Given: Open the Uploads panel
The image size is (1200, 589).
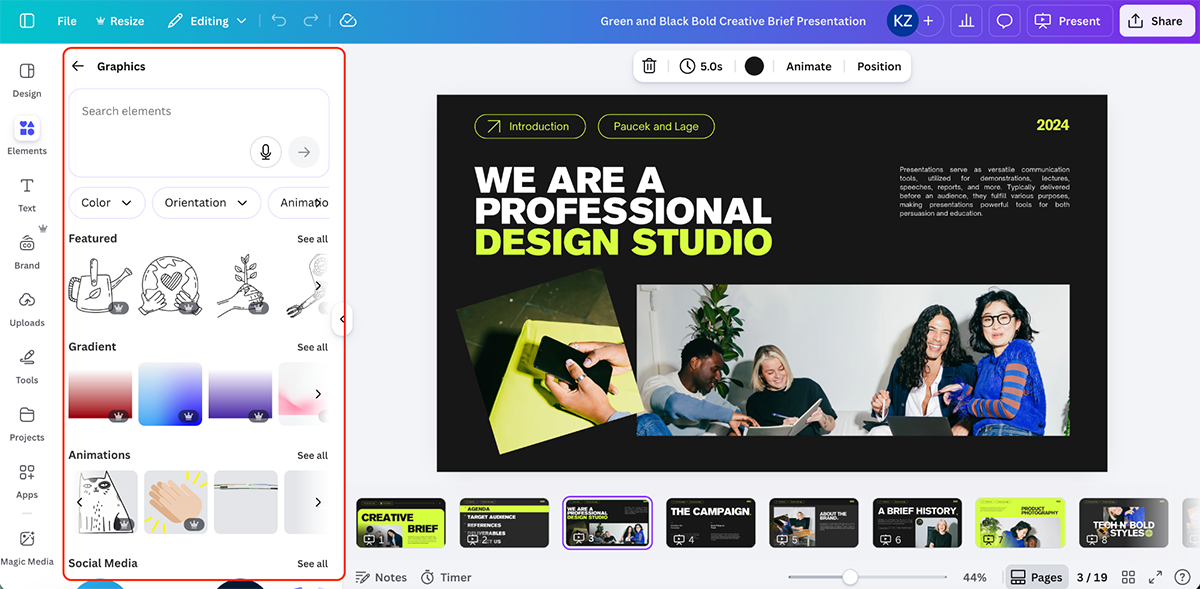Looking at the screenshot, I should (27, 307).
